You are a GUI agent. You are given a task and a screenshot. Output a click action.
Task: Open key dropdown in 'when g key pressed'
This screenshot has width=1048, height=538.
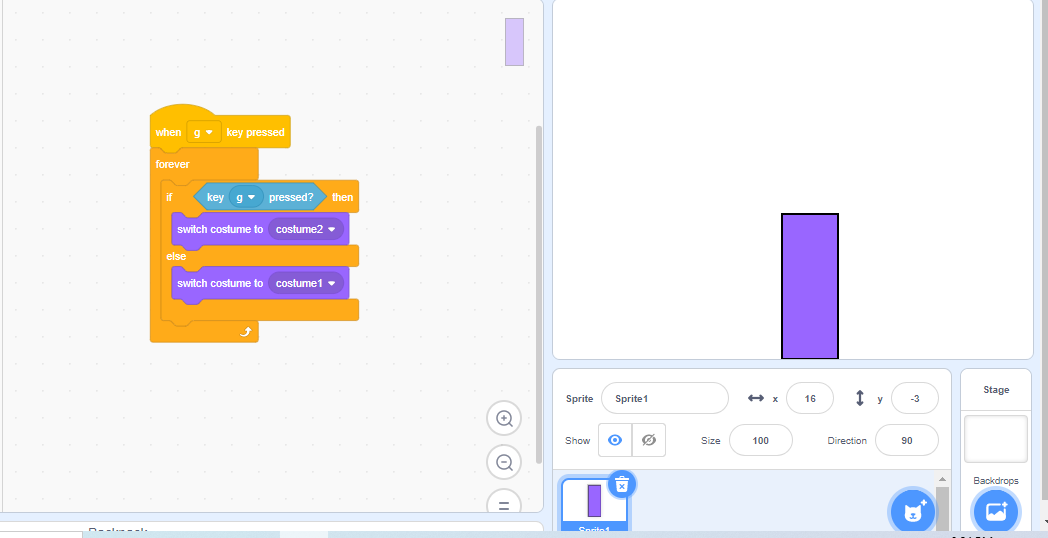pos(203,132)
